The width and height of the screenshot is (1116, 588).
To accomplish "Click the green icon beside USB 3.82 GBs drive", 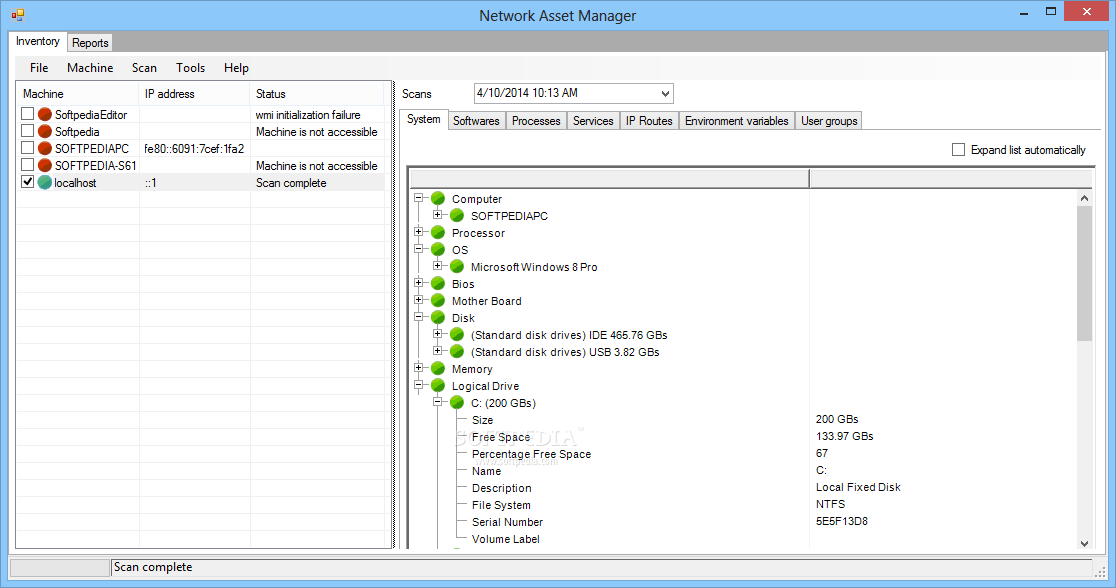I will 457,352.
